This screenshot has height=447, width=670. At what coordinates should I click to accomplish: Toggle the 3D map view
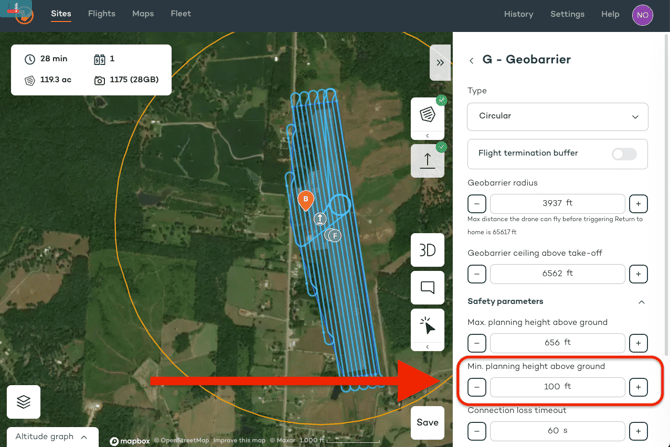tap(427, 250)
